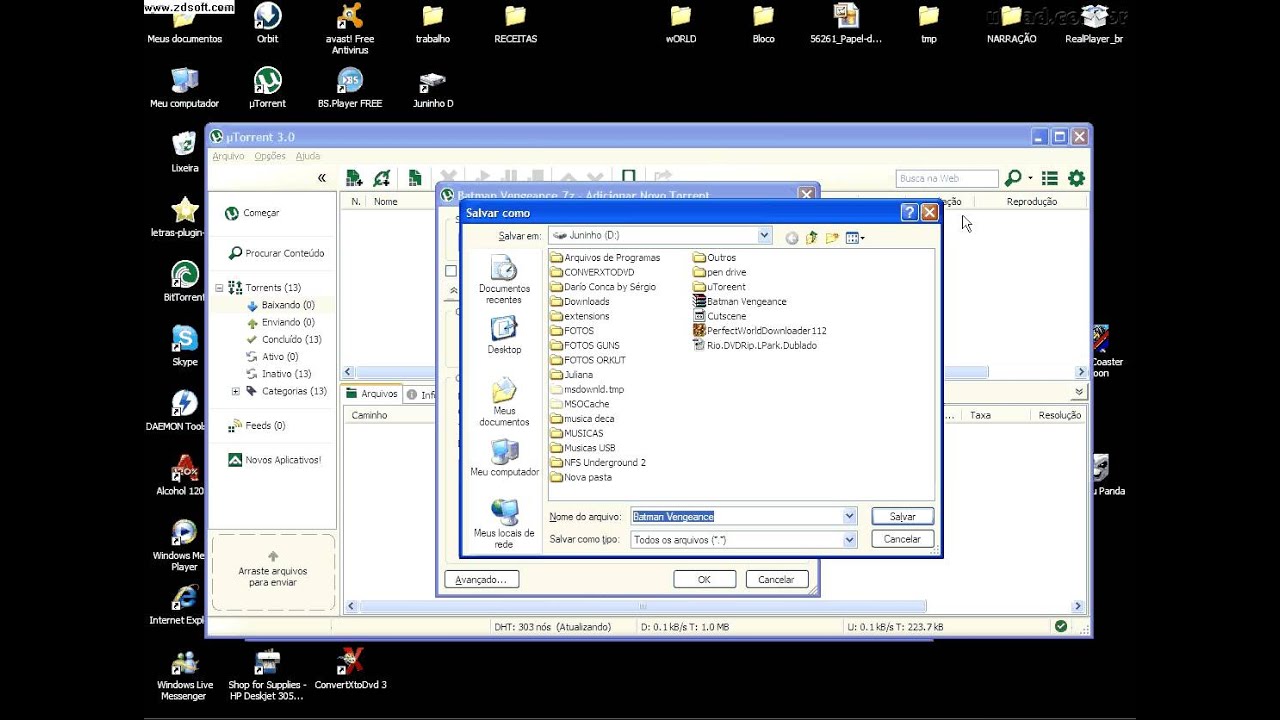The width and height of the screenshot is (1280, 720).
Task: Expand the Categorias (13) tree node
Action: (x=236, y=391)
